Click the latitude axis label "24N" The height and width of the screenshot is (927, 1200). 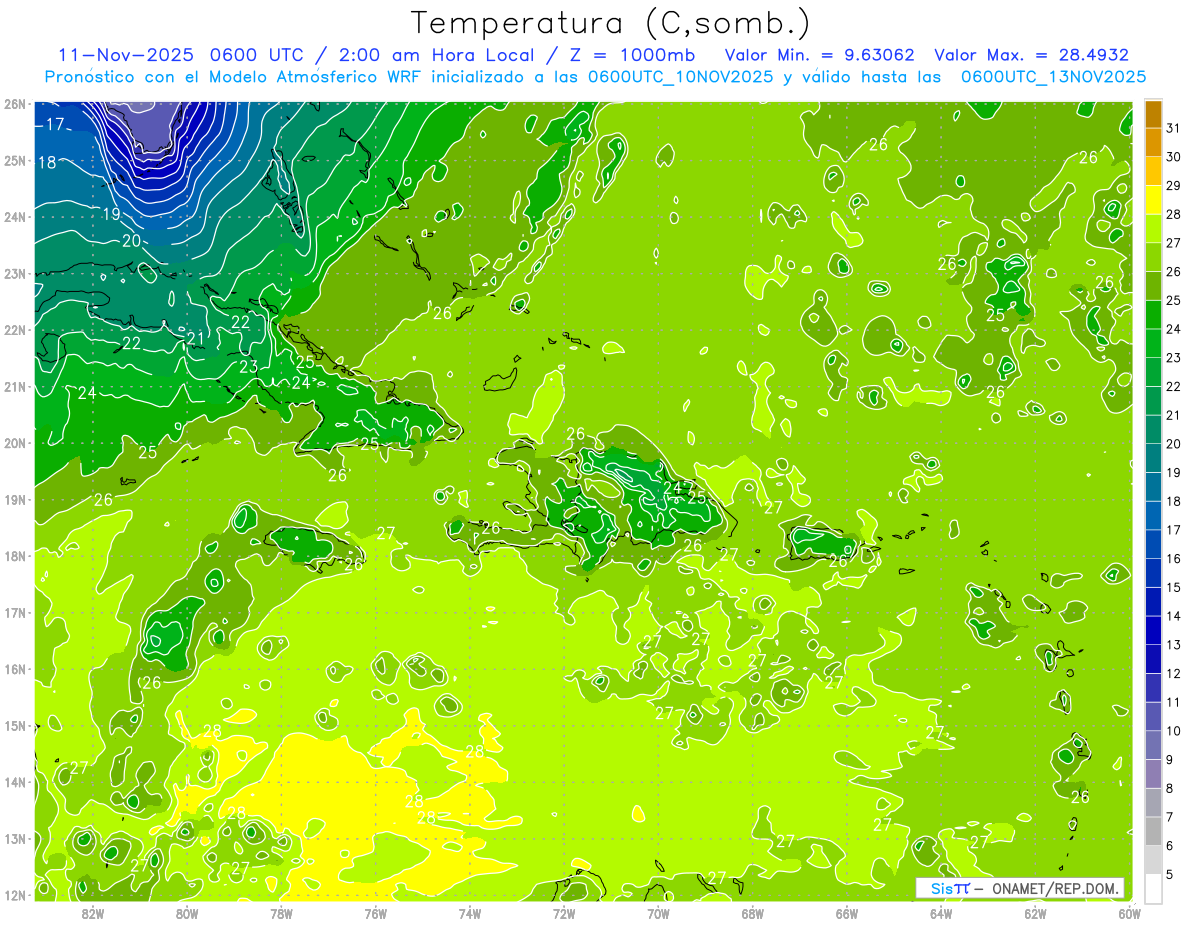click(x=14, y=217)
